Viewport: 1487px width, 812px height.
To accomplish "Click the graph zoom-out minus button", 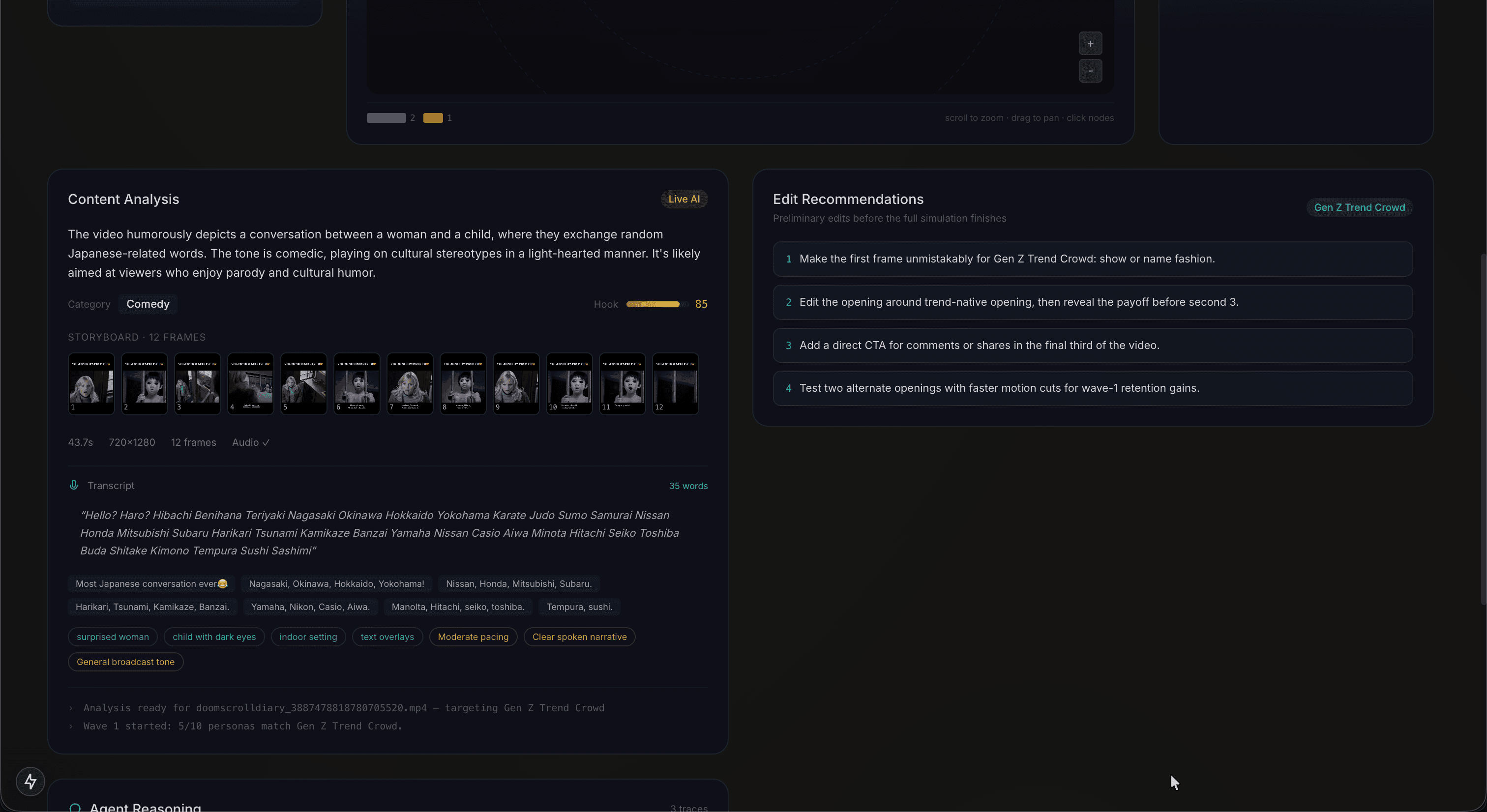I will click(1090, 71).
